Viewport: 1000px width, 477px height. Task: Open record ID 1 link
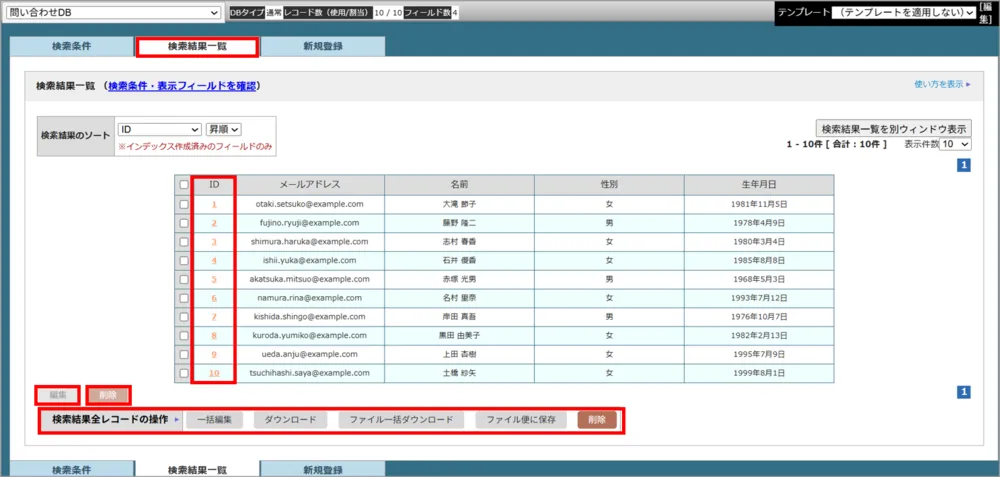pos(214,204)
